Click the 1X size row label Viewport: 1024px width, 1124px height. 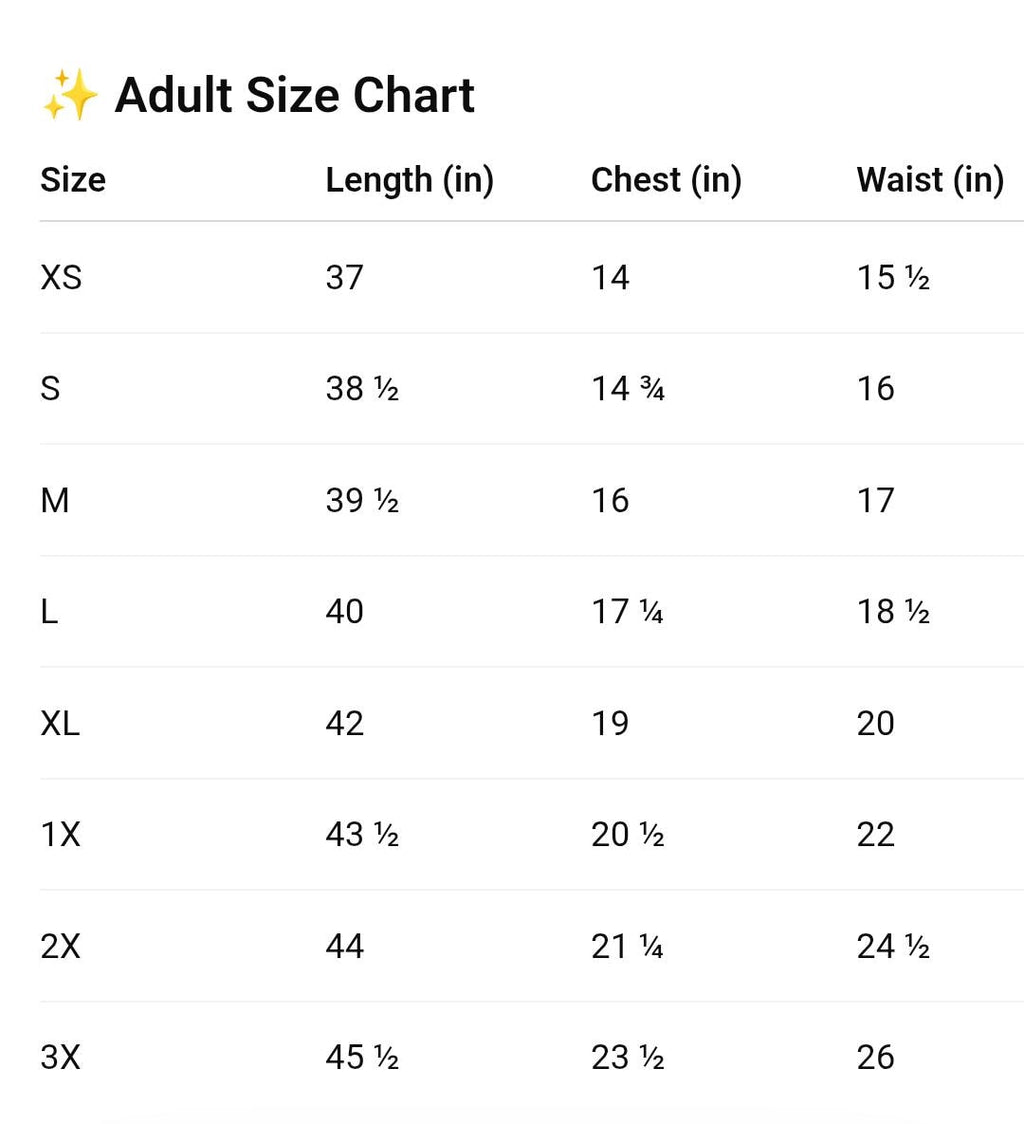(x=61, y=834)
